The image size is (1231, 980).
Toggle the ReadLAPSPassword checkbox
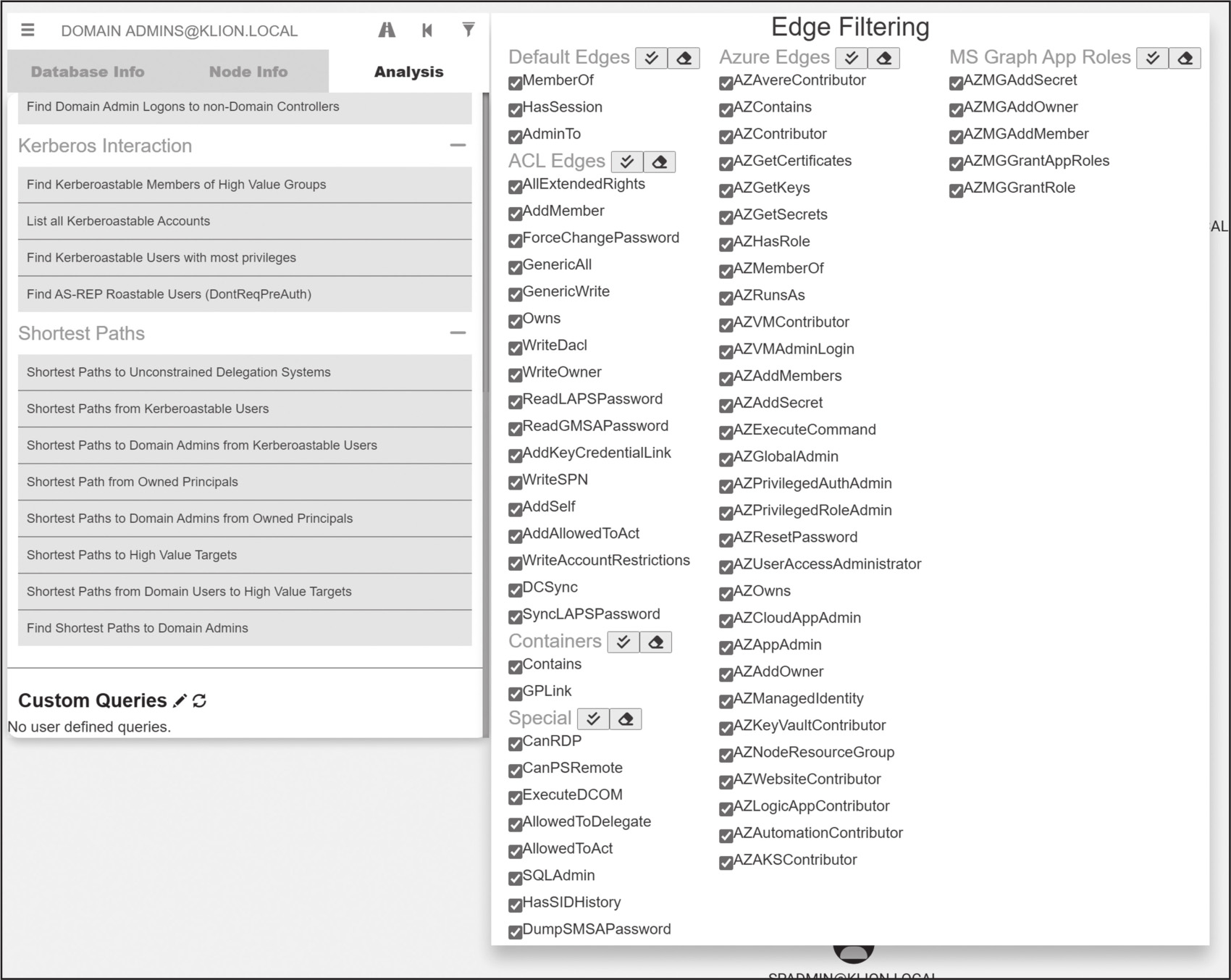516,401
